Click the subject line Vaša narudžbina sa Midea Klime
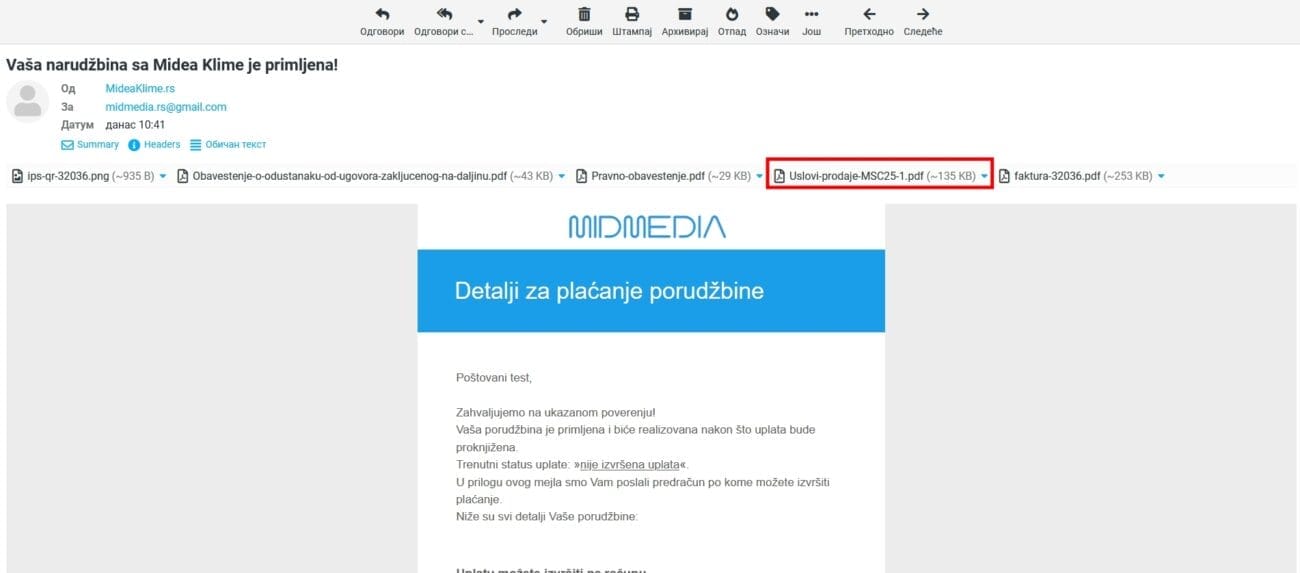This screenshot has width=1300, height=573. (x=172, y=65)
